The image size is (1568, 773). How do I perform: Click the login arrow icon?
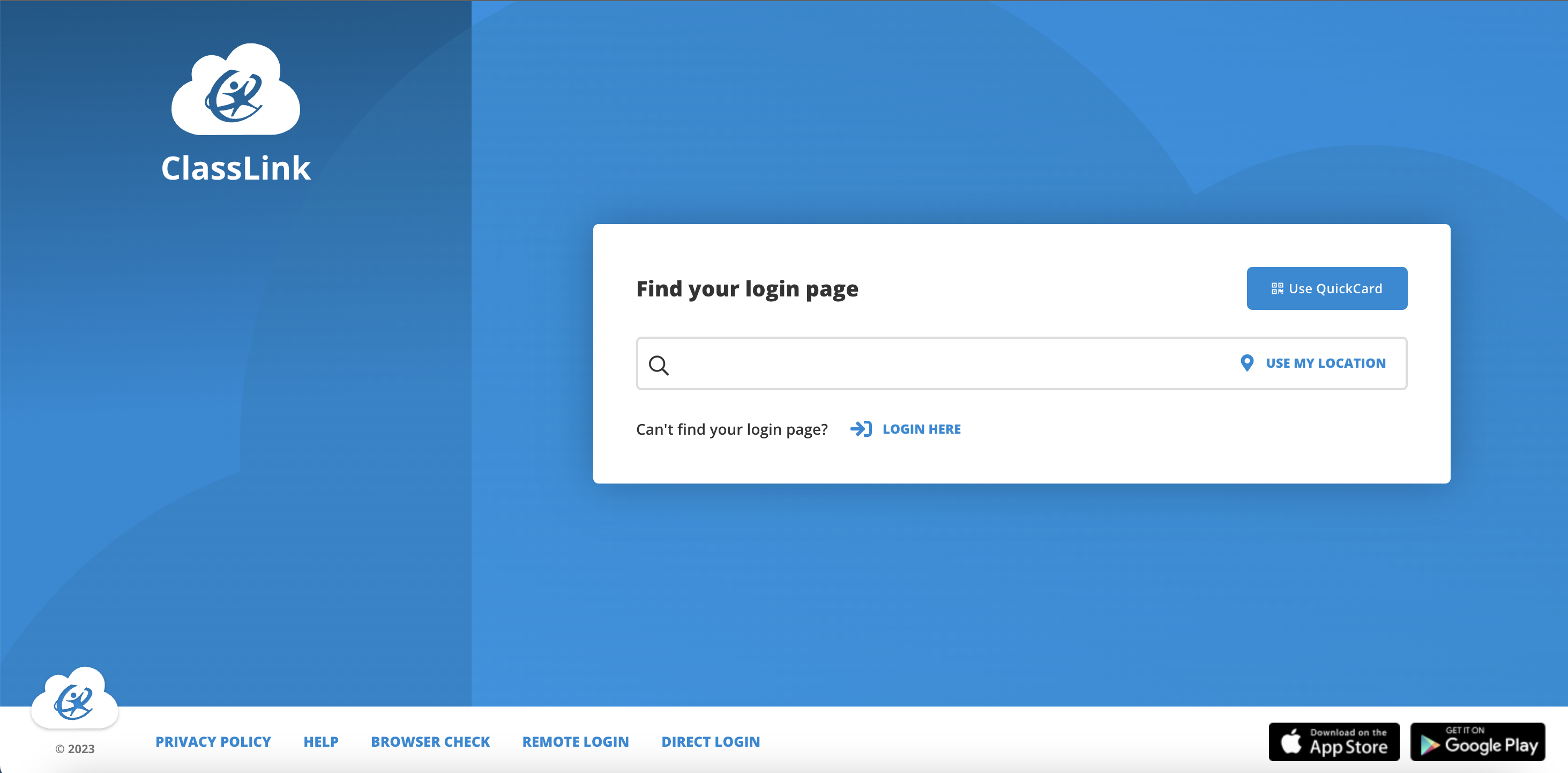[x=861, y=429]
